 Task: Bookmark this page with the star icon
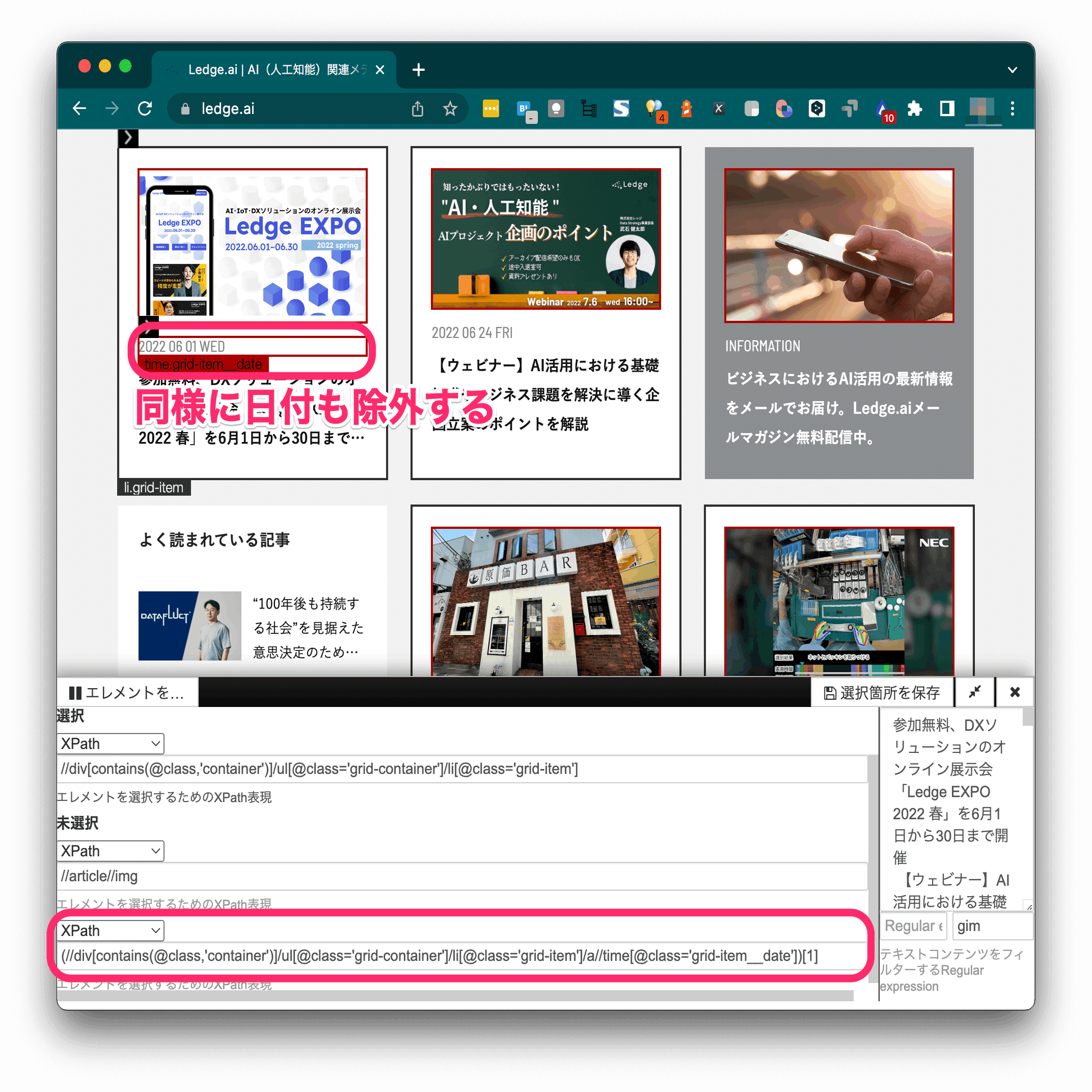pyautogui.click(x=450, y=108)
